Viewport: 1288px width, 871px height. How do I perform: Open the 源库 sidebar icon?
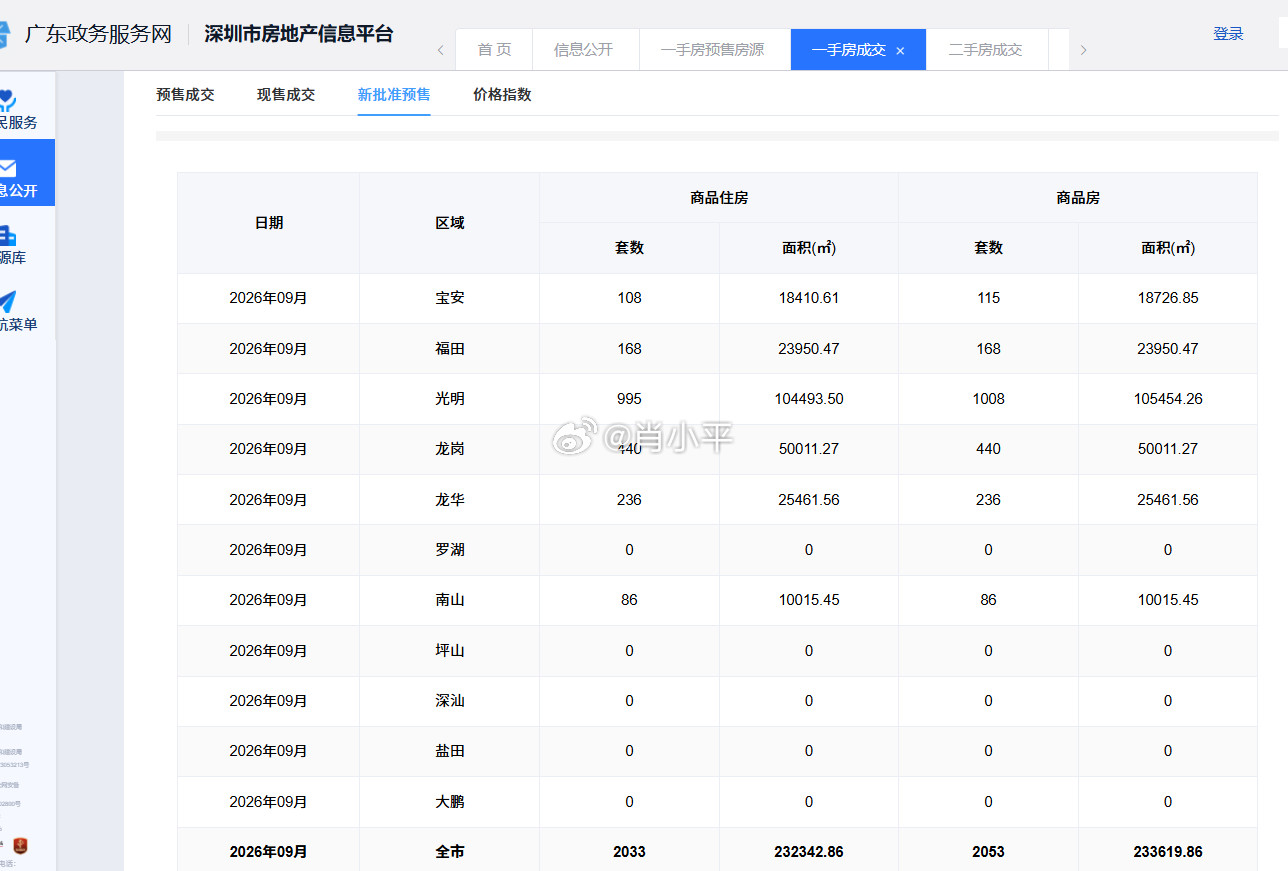pos(6,236)
